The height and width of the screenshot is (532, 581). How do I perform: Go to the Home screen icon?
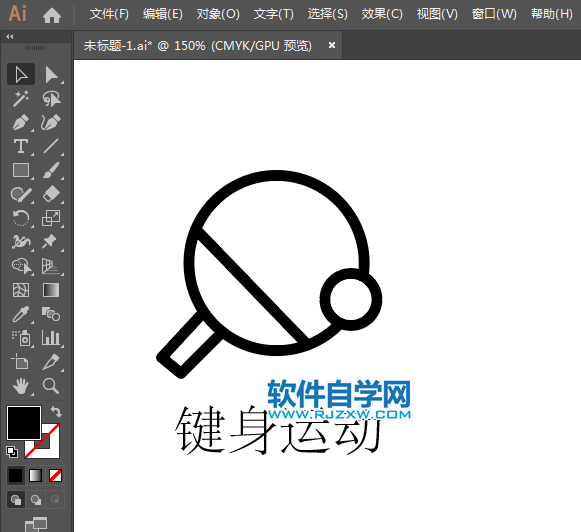pyautogui.click(x=52, y=15)
